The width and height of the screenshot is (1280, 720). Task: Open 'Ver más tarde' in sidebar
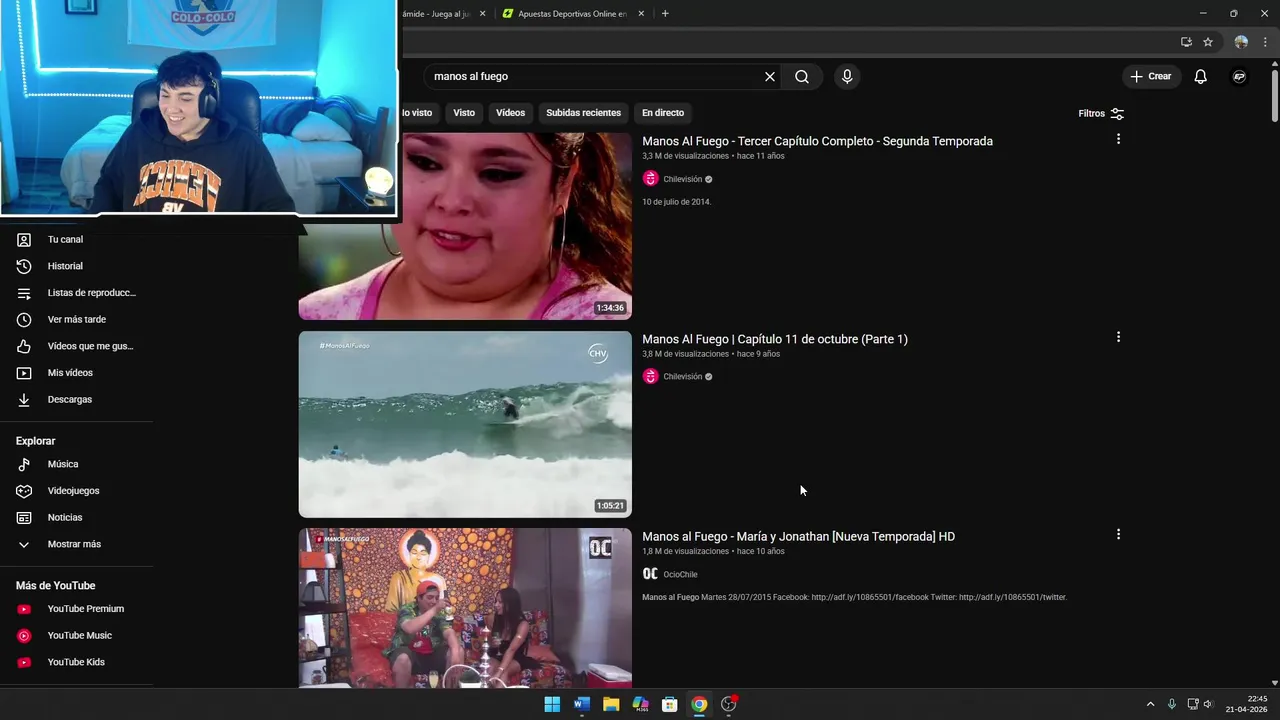click(77, 320)
